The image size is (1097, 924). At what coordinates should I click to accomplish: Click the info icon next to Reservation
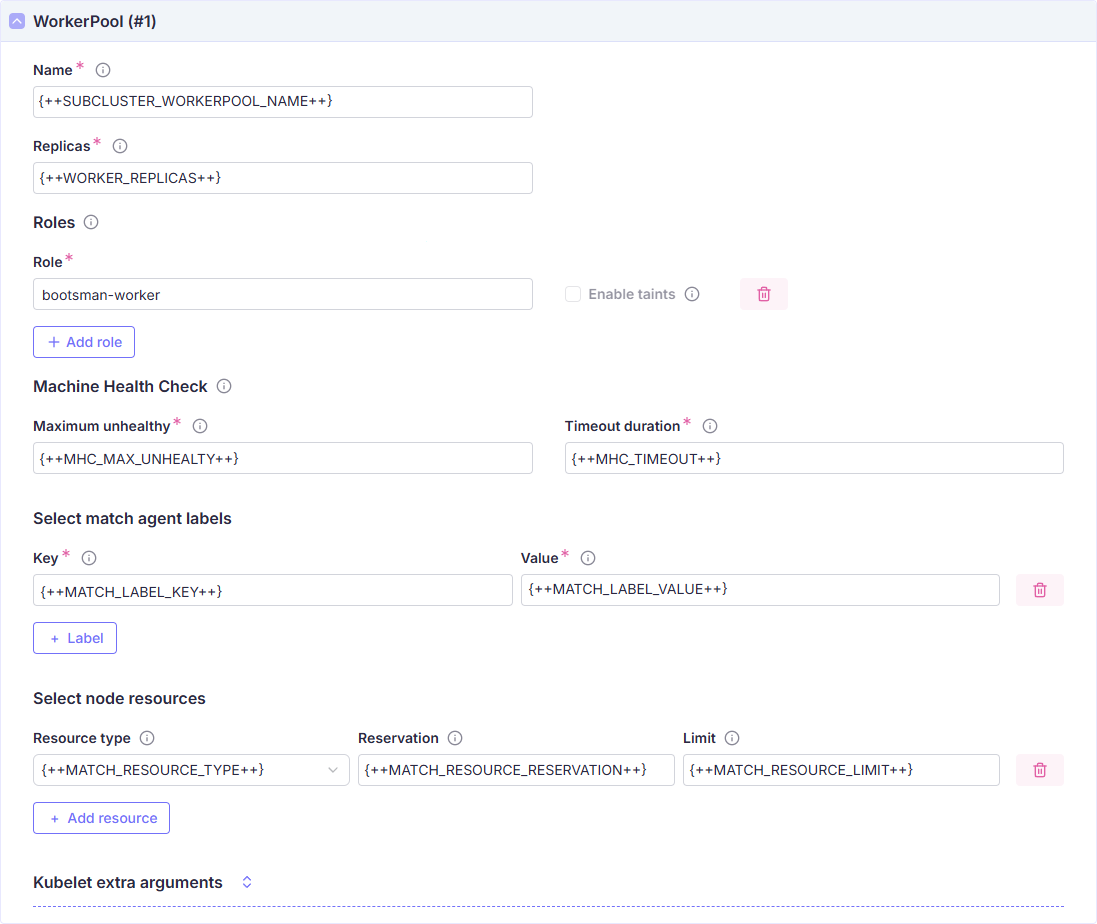click(455, 738)
